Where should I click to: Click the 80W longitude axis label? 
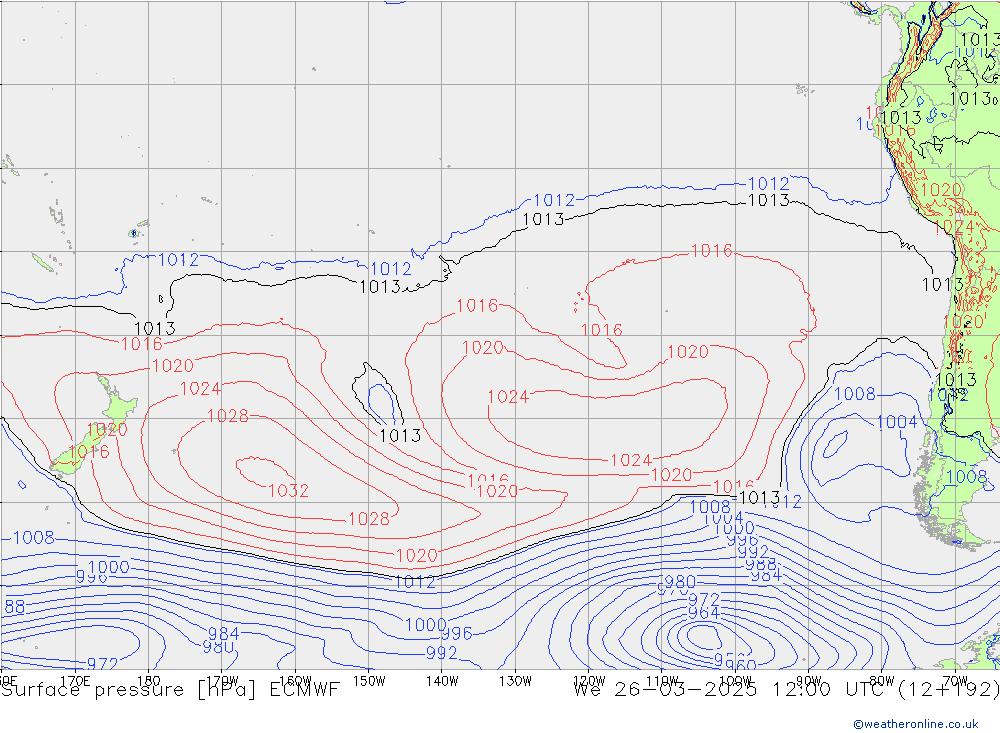click(882, 681)
